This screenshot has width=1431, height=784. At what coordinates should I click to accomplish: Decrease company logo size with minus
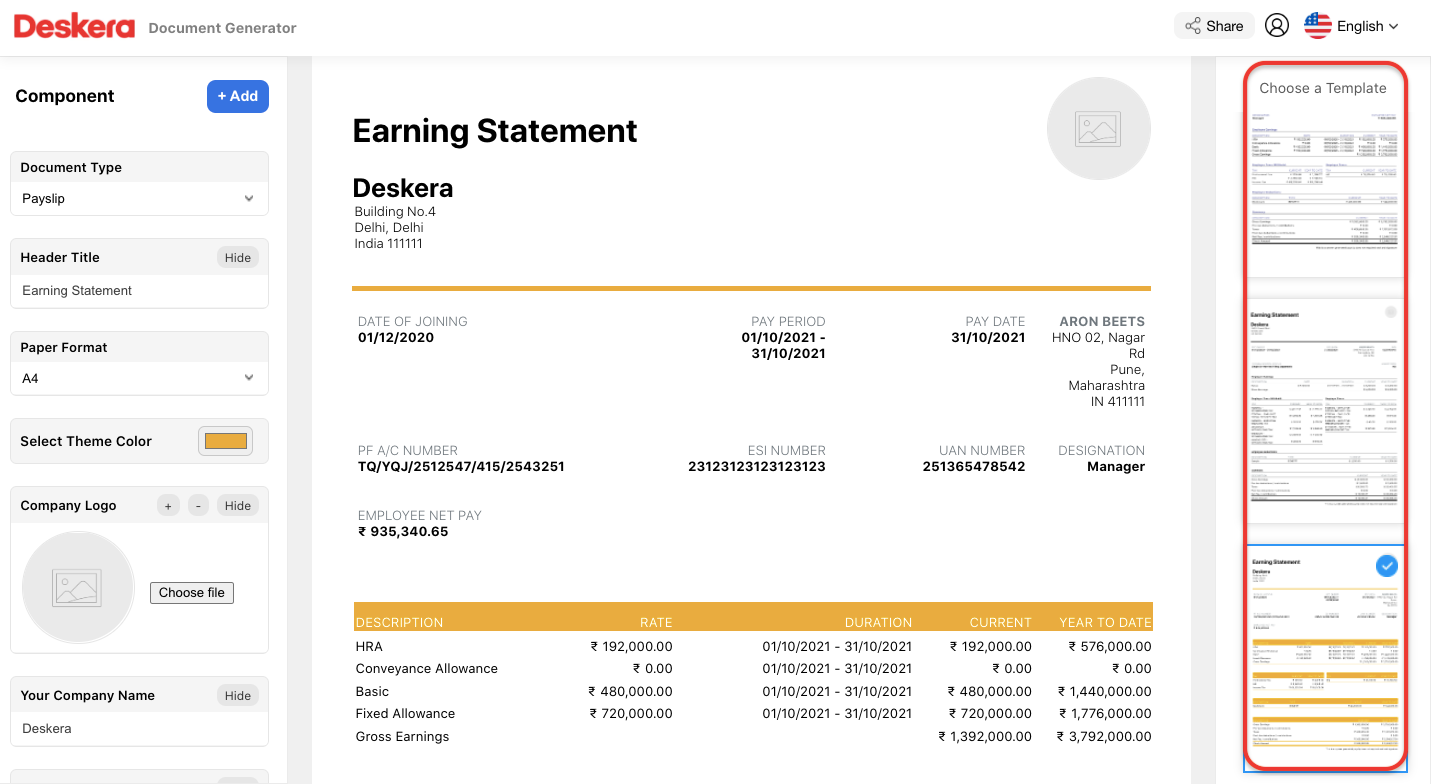point(198,506)
